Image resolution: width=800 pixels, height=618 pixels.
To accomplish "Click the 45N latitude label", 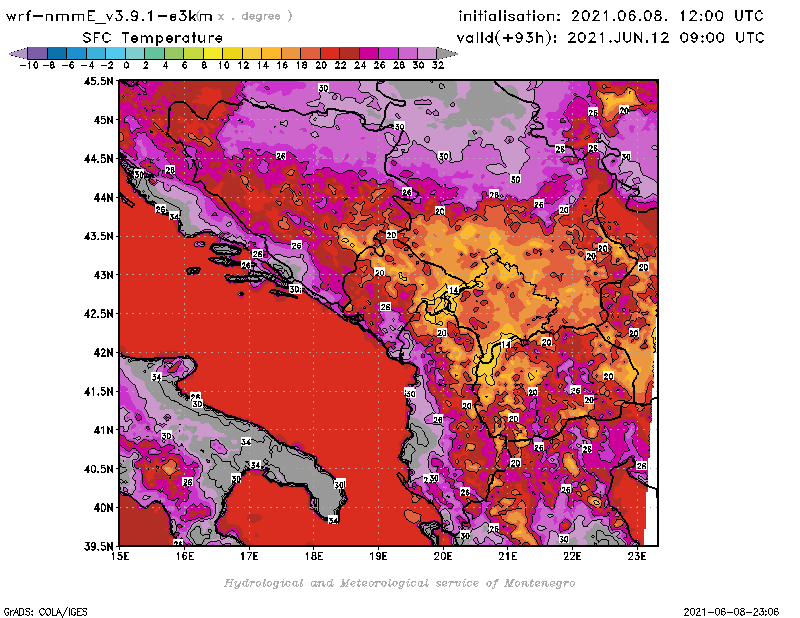I will (104, 120).
